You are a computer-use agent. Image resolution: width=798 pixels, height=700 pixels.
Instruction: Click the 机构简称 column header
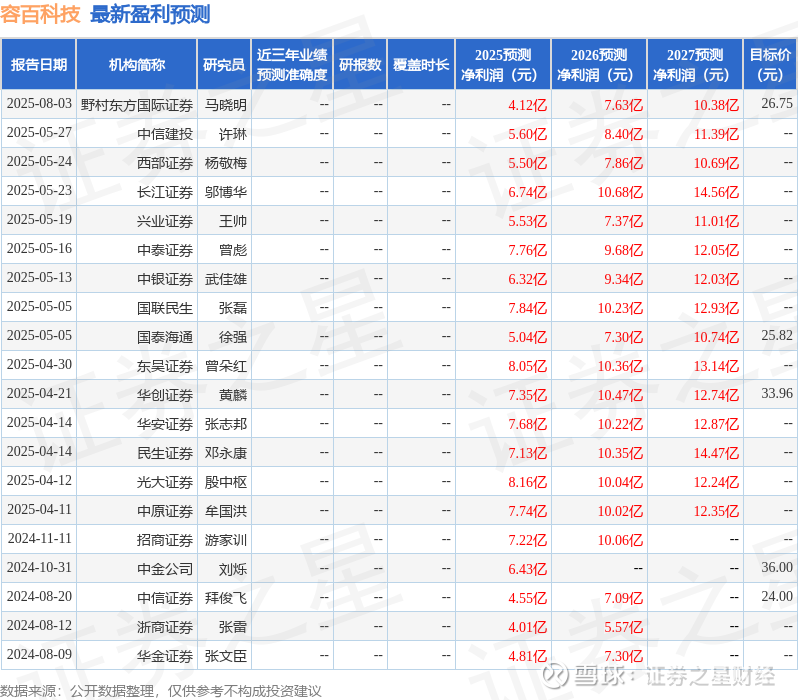click(136, 65)
